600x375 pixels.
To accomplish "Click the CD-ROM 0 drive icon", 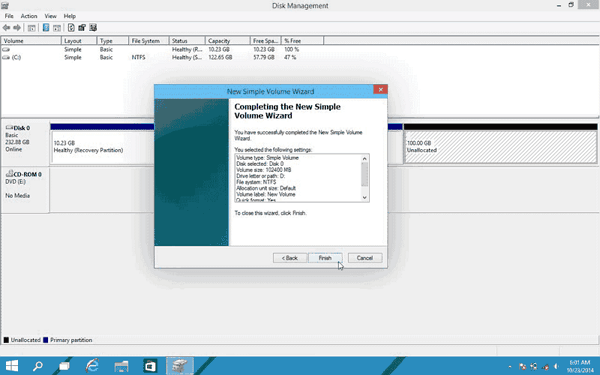I will pyautogui.click(x=9, y=174).
